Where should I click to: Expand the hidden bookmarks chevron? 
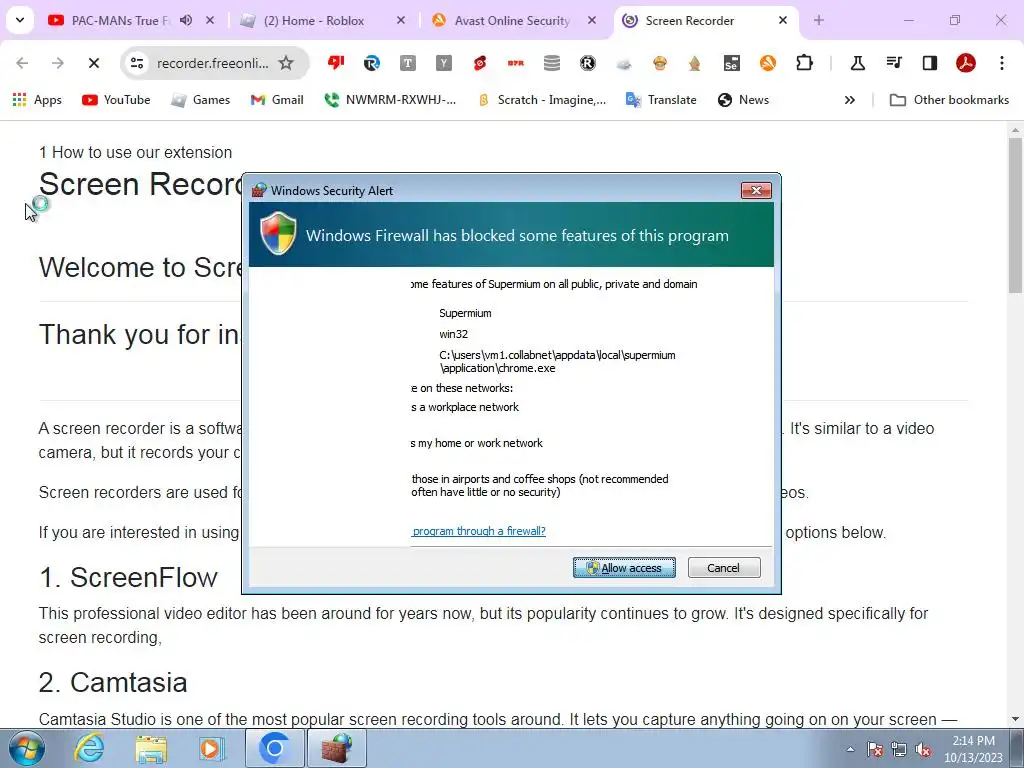(850, 100)
